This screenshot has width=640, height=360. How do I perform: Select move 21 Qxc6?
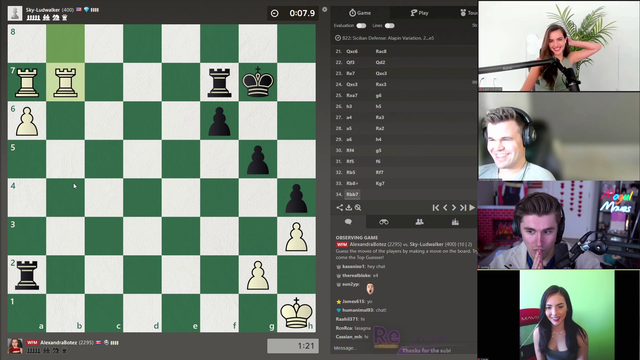pyautogui.click(x=352, y=51)
